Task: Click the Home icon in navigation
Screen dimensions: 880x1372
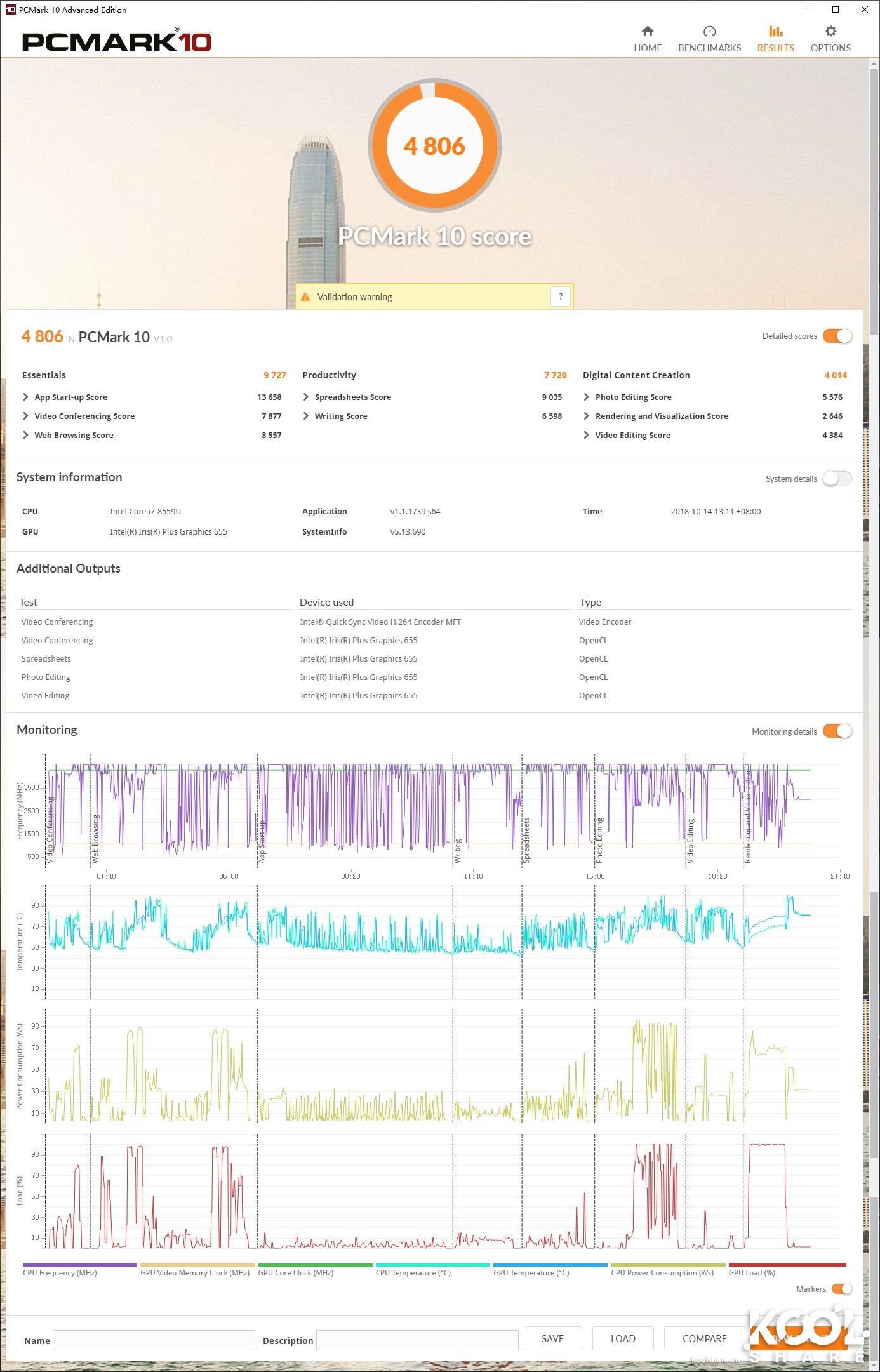Action: [x=647, y=32]
